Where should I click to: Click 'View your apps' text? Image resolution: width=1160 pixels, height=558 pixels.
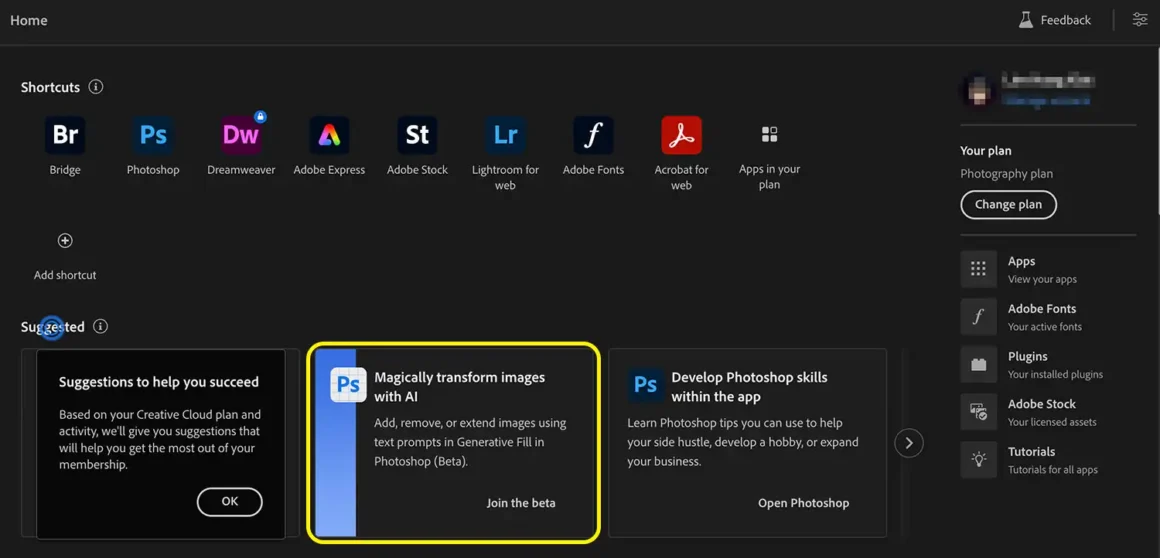(x=1042, y=279)
